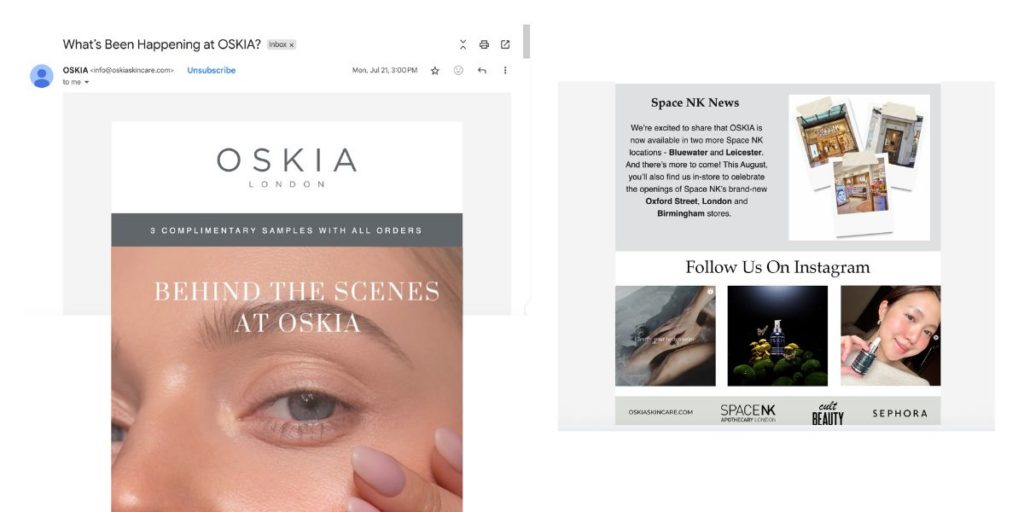This screenshot has height=512, width=1024.
Task: Click the complimentary samples banner
Action: click(287, 230)
